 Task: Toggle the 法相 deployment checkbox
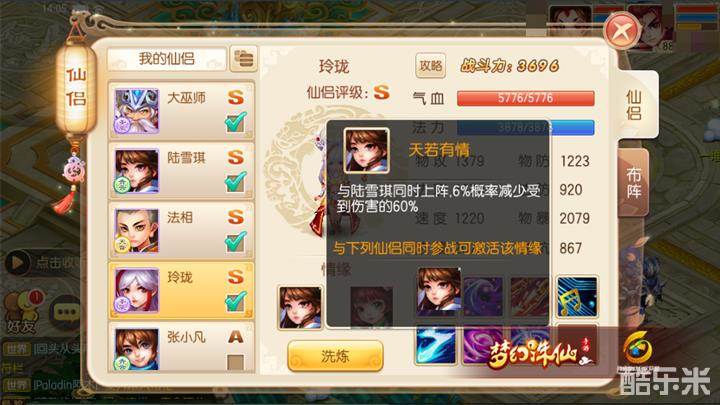pyautogui.click(x=236, y=242)
